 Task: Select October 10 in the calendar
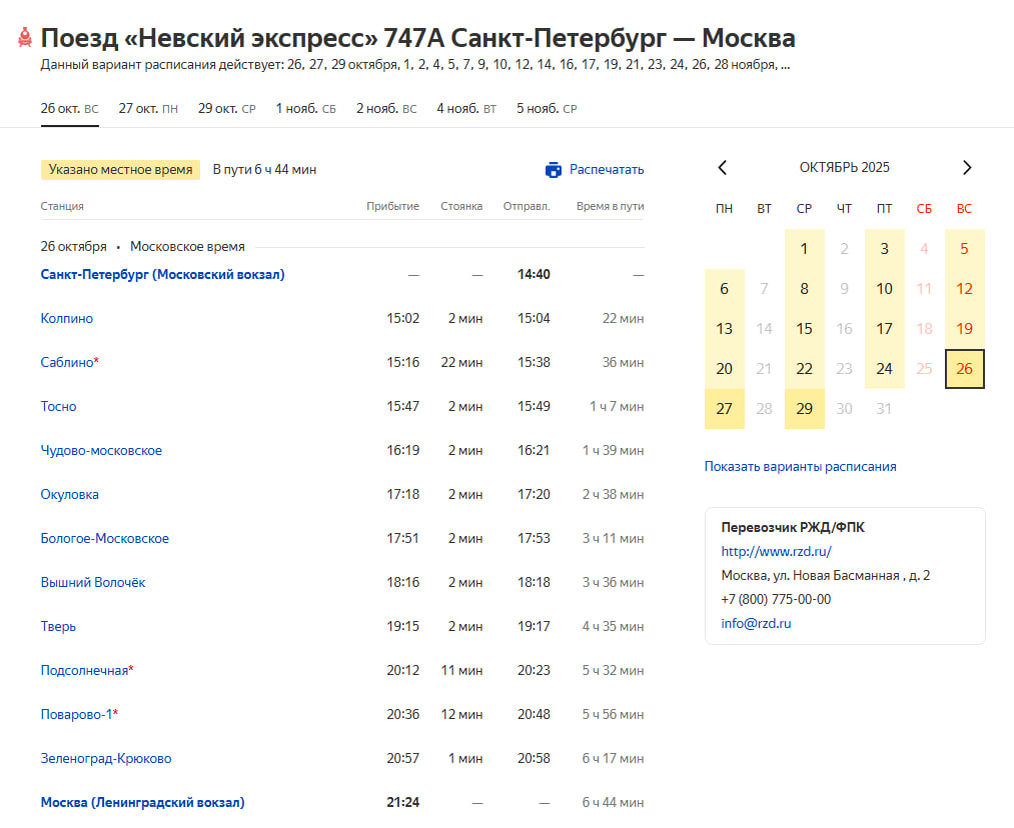[885, 289]
